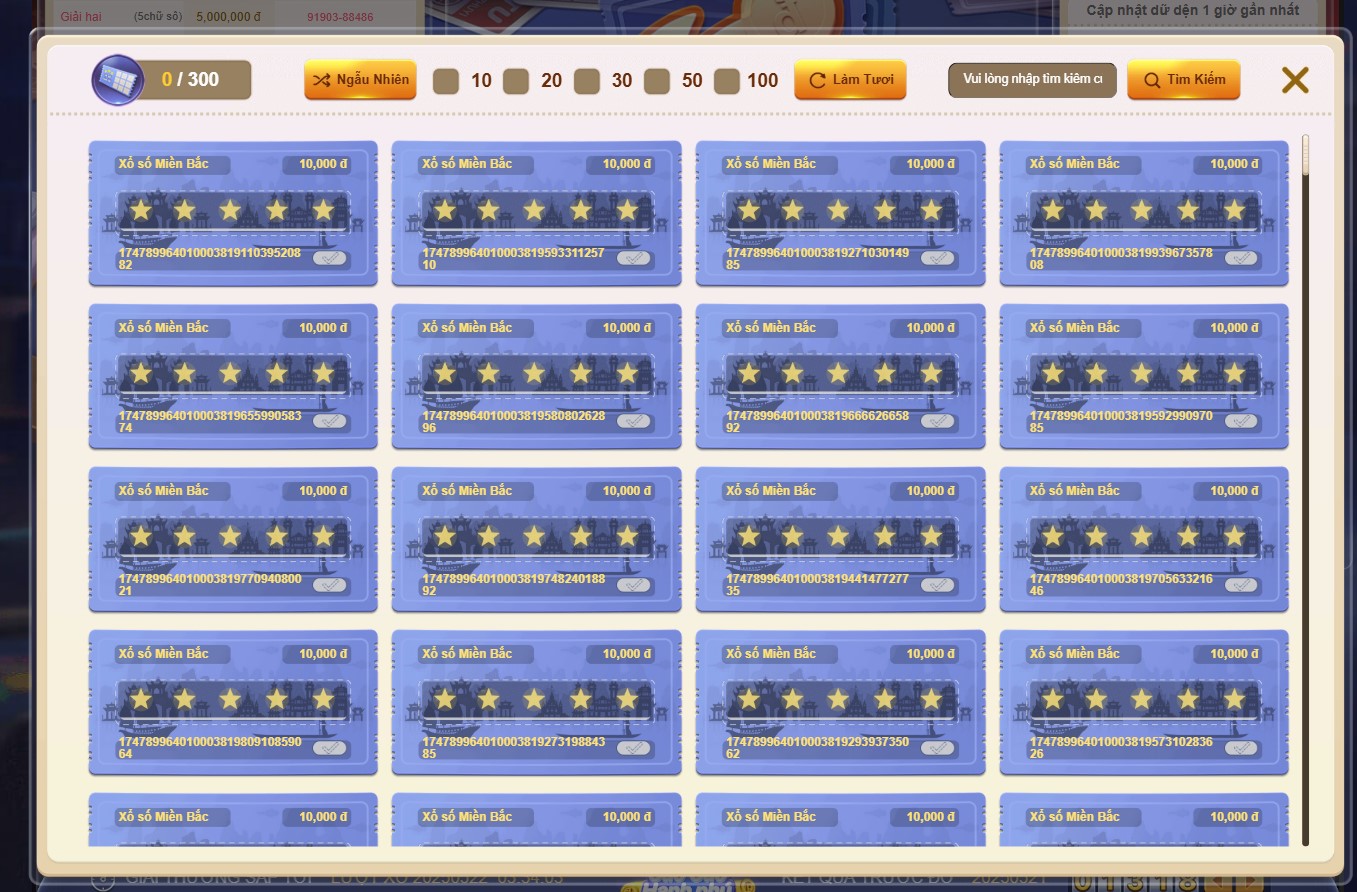
Task: Click the Làm Tươi refresh button
Action: 850,80
